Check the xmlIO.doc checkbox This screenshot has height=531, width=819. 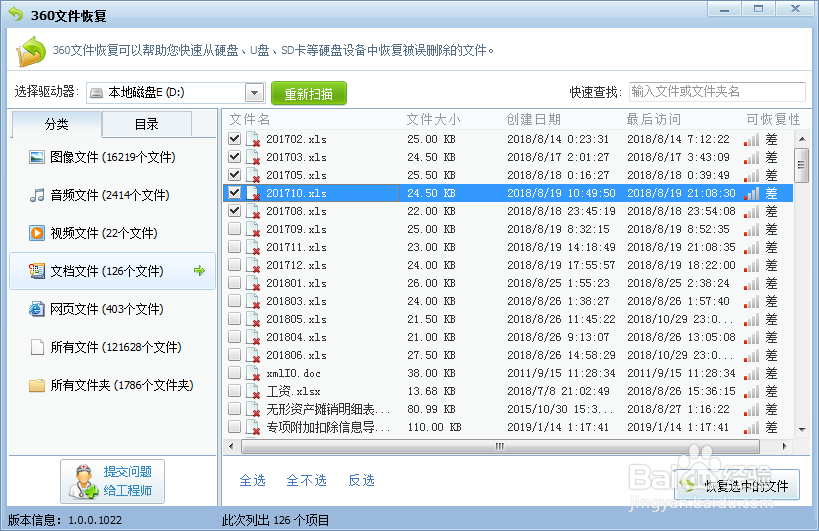[235, 373]
